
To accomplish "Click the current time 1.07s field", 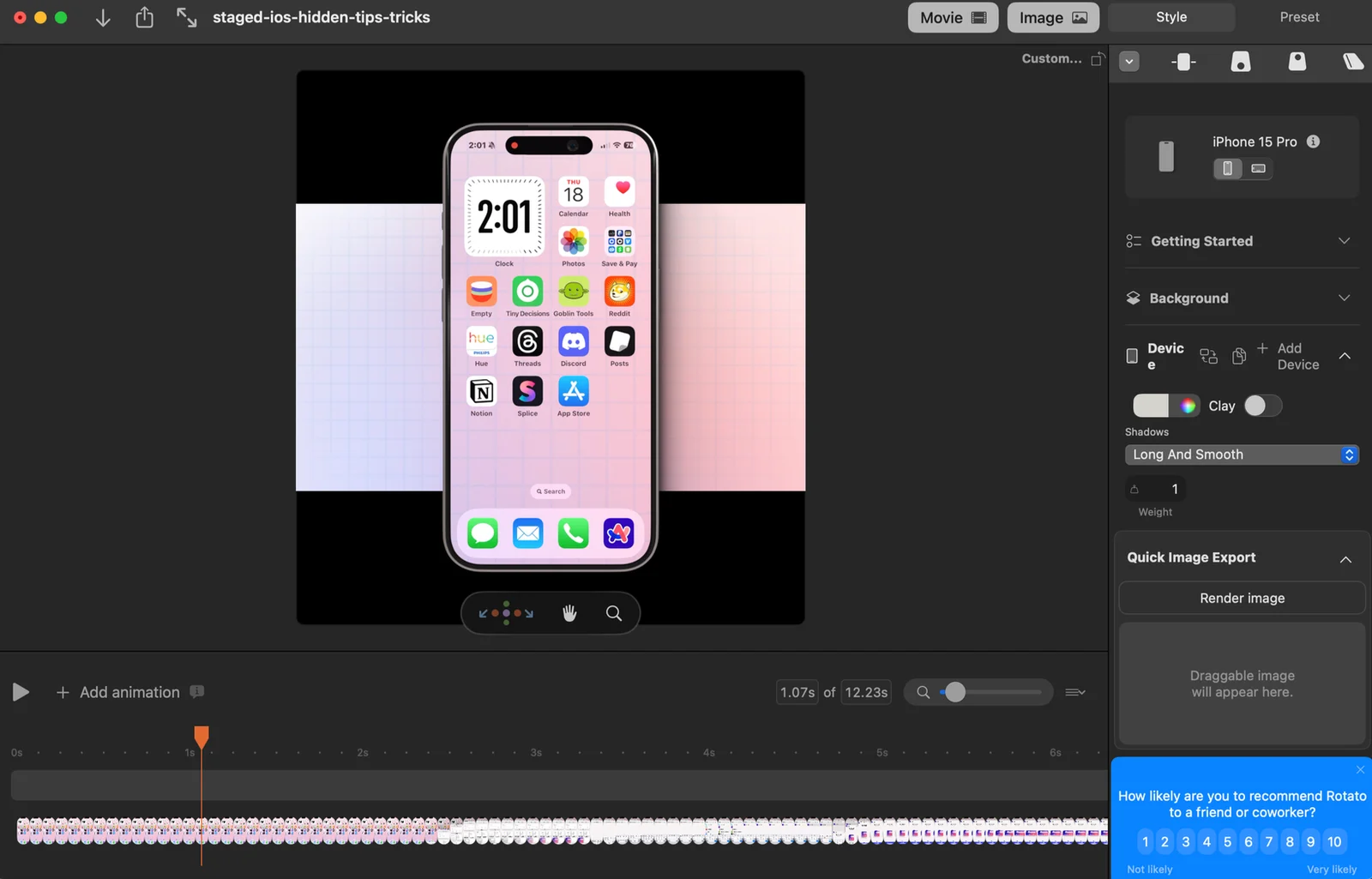I will pyautogui.click(x=797, y=692).
